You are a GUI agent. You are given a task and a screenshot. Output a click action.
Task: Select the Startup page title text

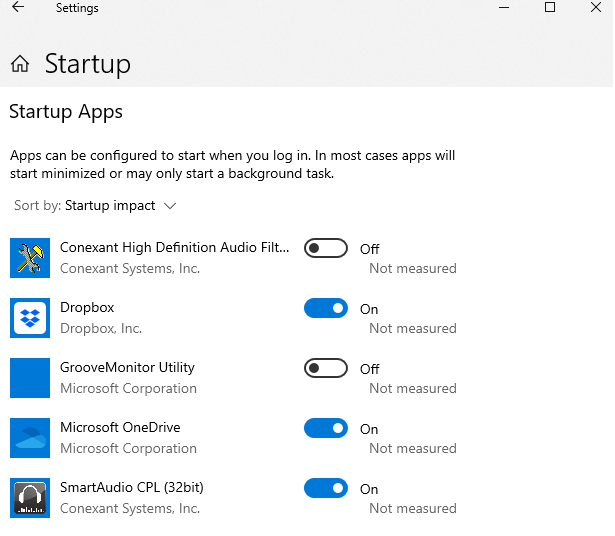coord(87,64)
